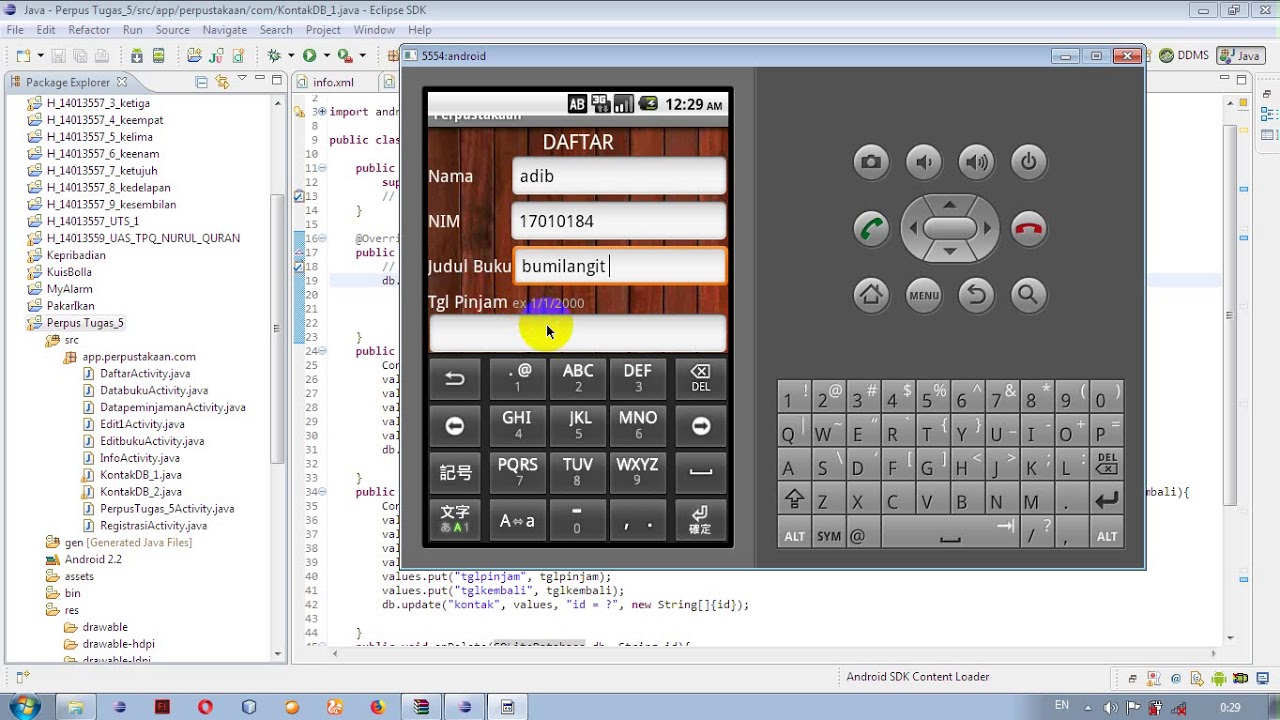The width and height of the screenshot is (1280, 720).
Task: Select the Android 2.2 library node
Action: tap(93, 559)
